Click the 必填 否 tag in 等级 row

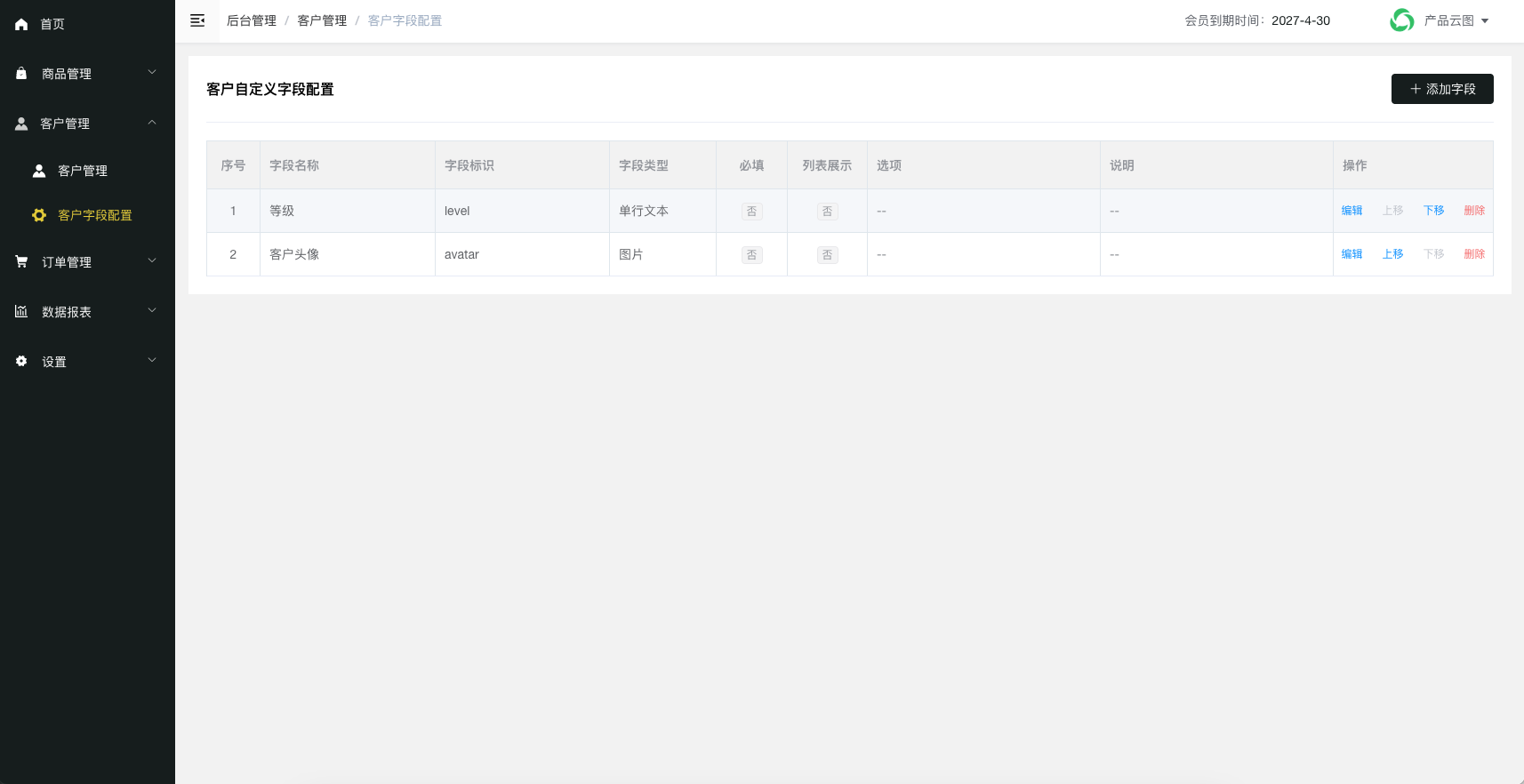(x=752, y=212)
